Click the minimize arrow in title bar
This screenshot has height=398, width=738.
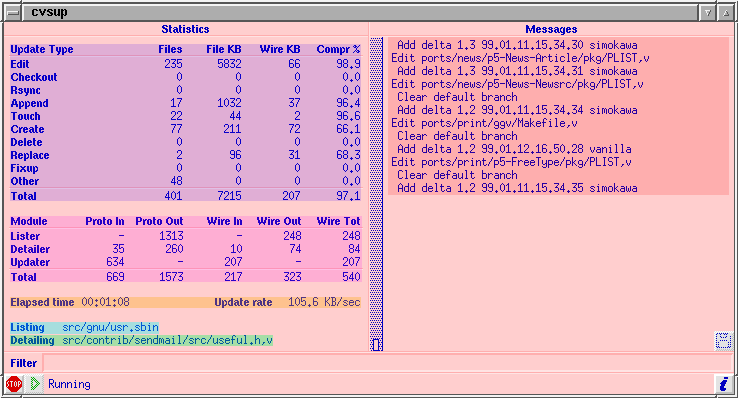point(707,13)
